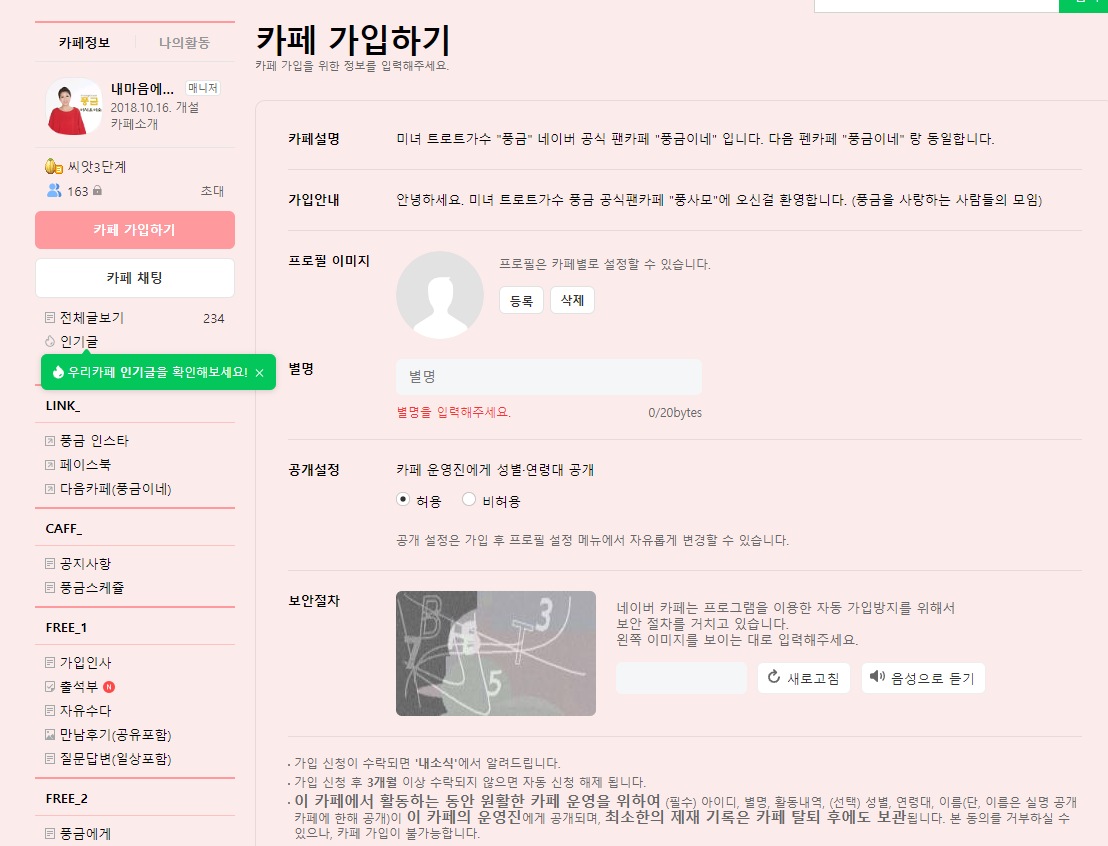Click the board icon beside 공지사항
Screen dimensions: 1108x846
[49, 564]
